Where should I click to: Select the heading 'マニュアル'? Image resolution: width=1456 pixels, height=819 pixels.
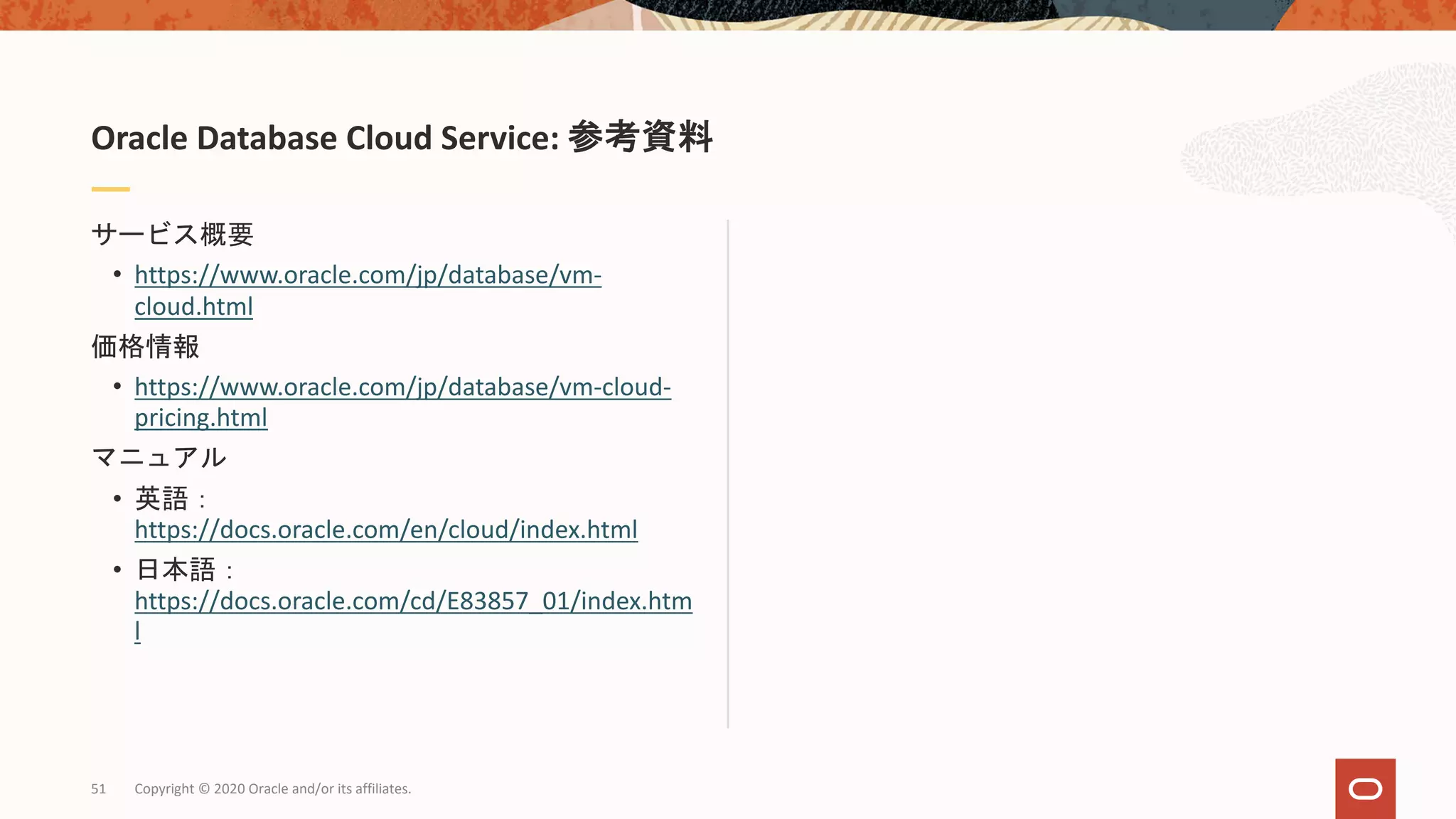(159, 457)
